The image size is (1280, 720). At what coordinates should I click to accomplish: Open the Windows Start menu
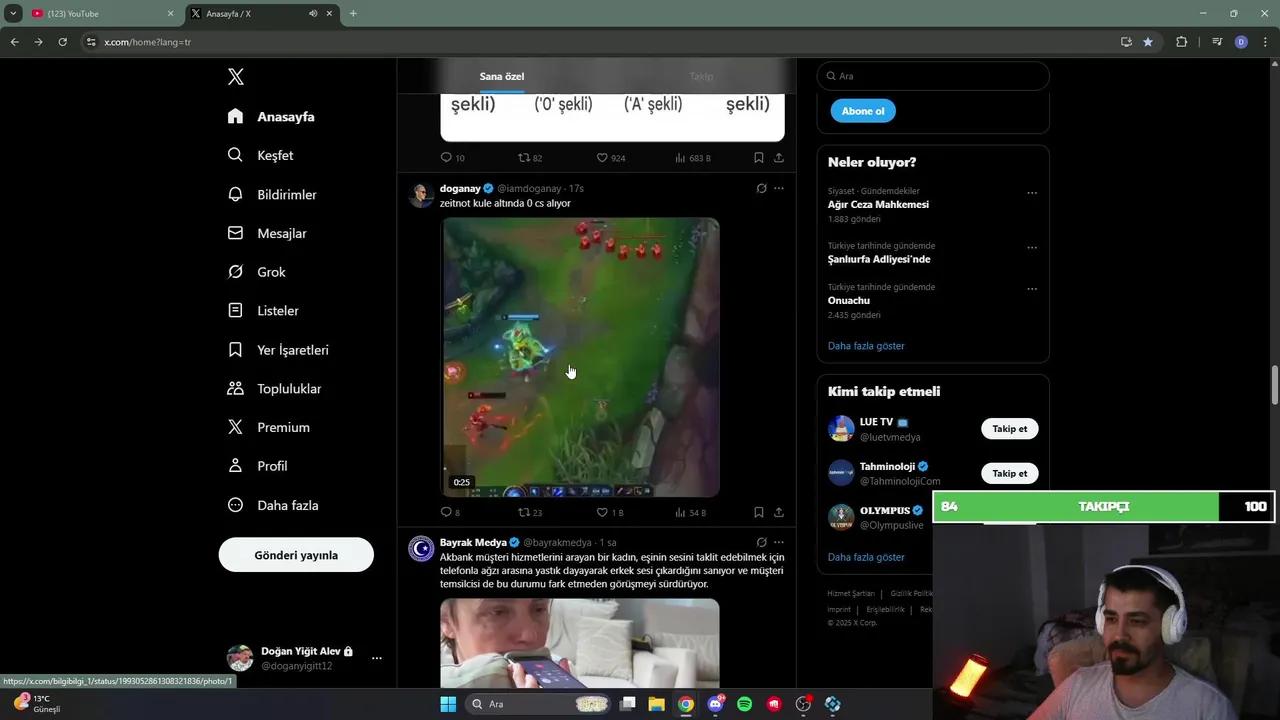point(448,704)
